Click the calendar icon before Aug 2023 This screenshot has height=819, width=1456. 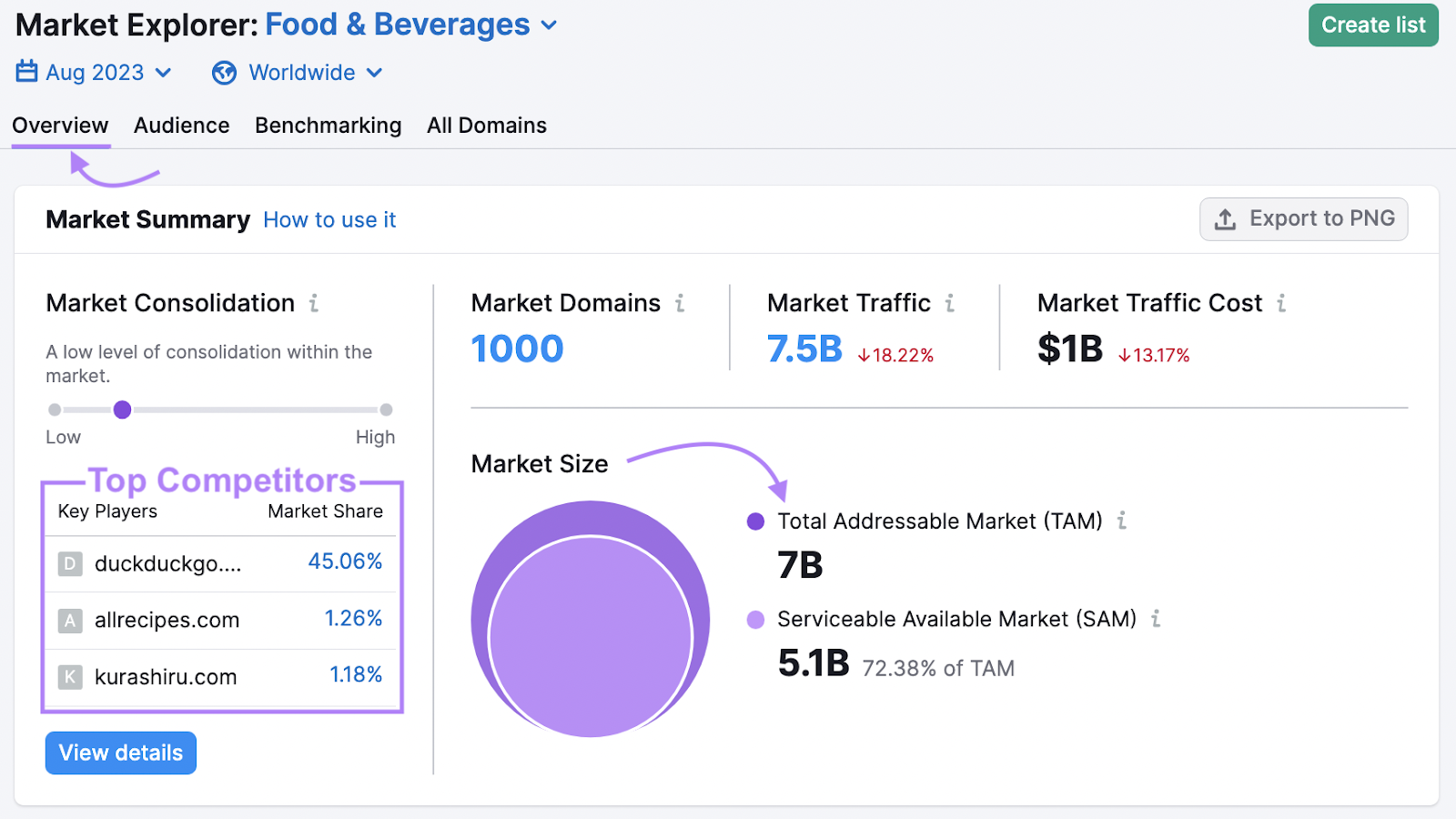pyautogui.click(x=25, y=72)
